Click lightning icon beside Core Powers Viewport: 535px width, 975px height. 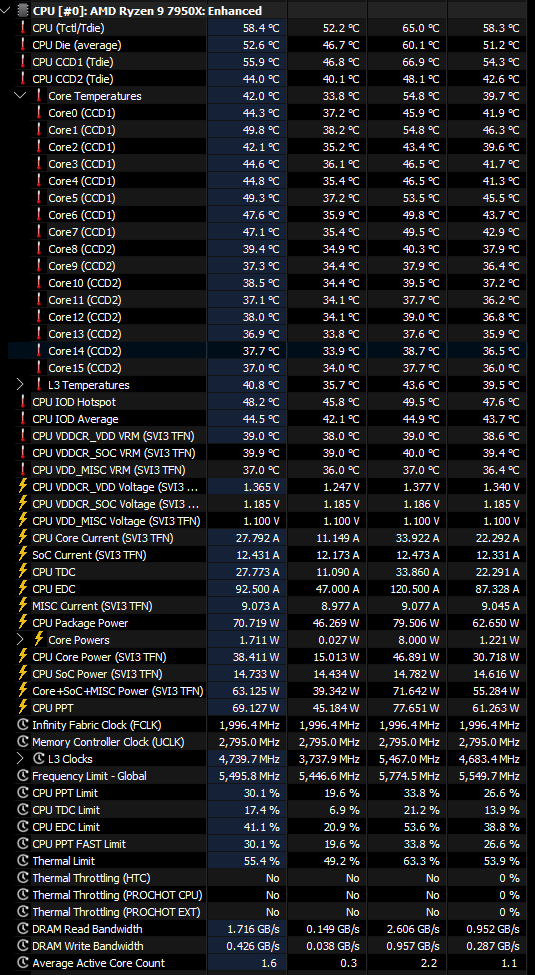[x=39, y=640]
